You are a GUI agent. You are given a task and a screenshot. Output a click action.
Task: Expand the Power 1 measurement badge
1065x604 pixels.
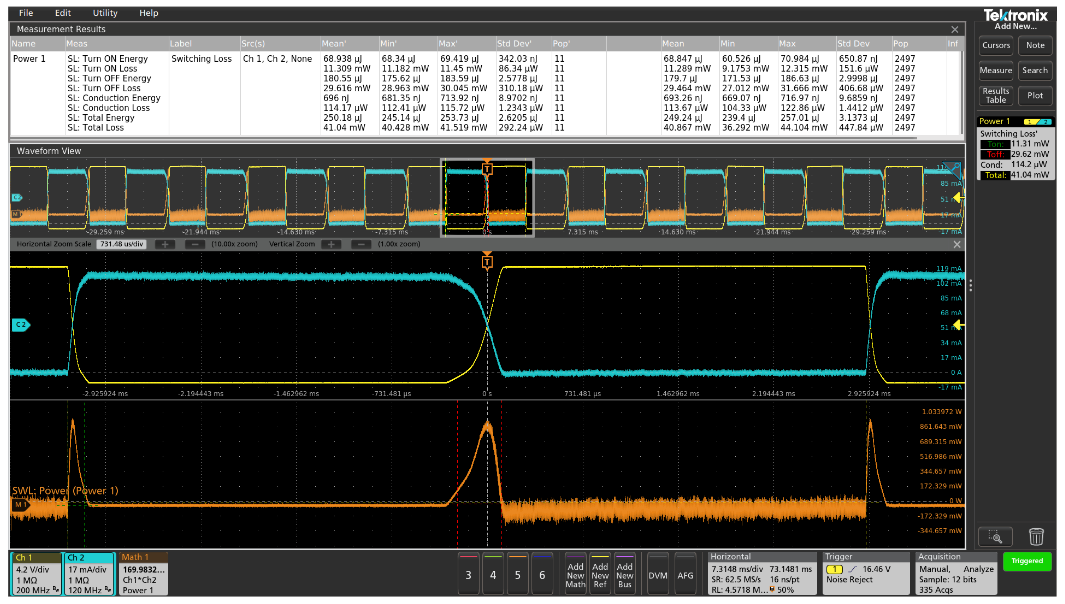click(x=1014, y=148)
